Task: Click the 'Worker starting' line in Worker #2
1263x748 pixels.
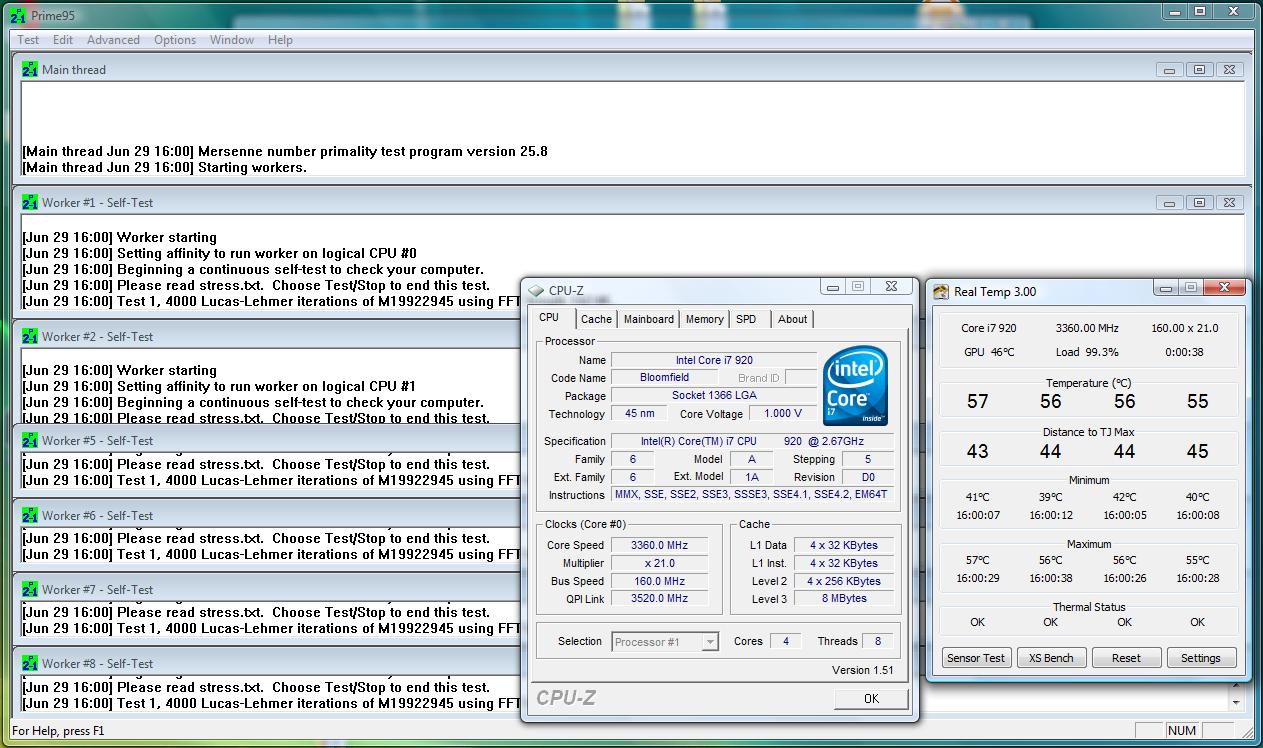Action: click(x=120, y=371)
